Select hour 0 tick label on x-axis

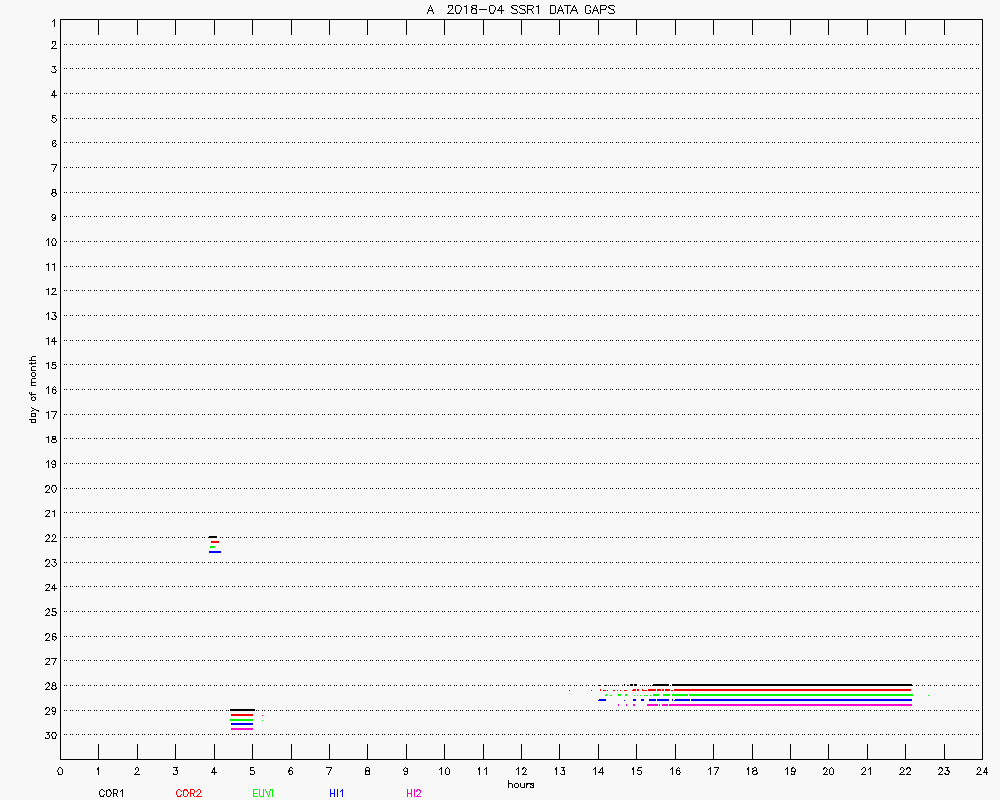coord(60,772)
